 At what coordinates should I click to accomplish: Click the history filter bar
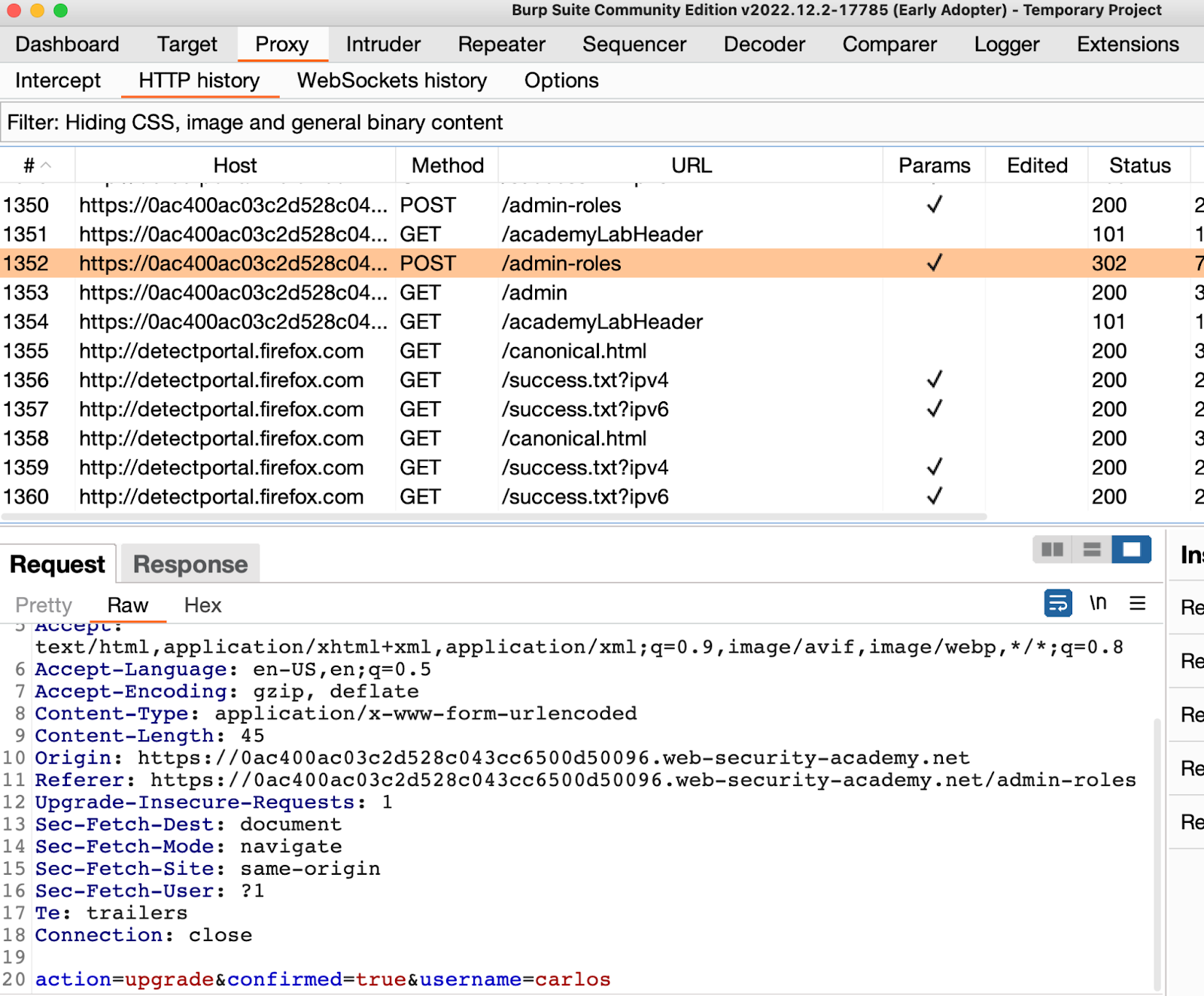602,123
